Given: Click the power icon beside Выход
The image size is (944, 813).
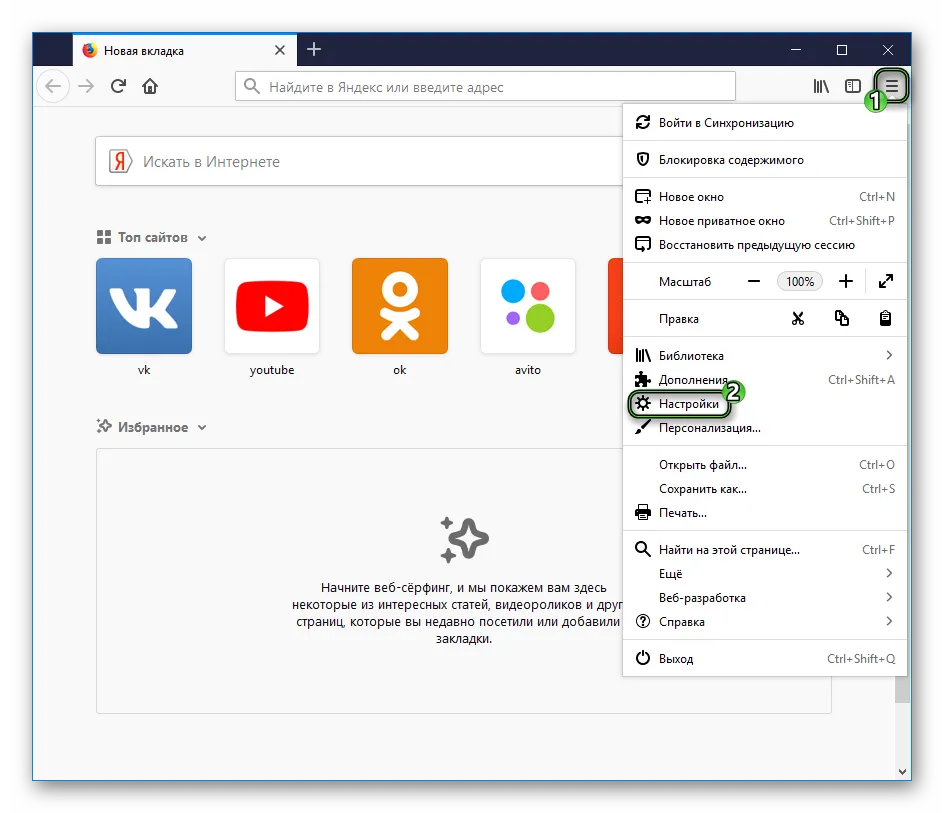Looking at the screenshot, I should tap(643, 658).
